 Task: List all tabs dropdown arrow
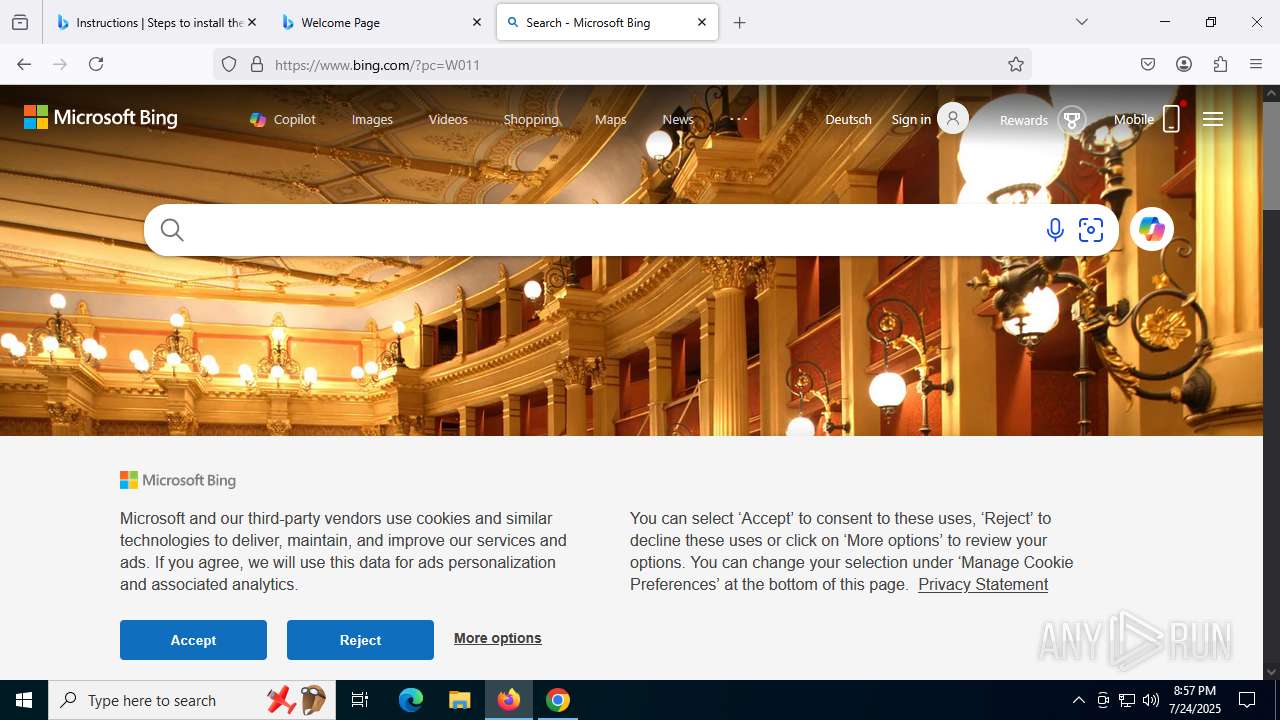pyautogui.click(x=1081, y=22)
